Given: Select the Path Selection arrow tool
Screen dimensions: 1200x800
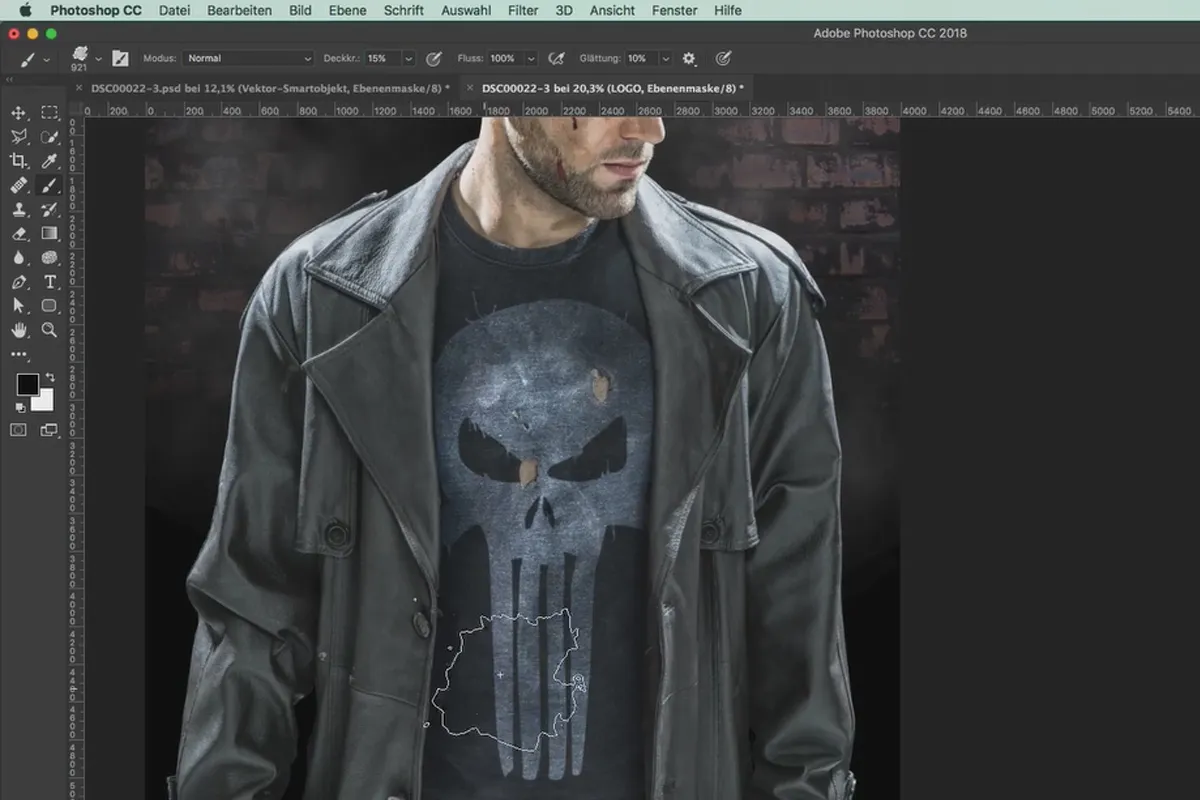Looking at the screenshot, I should pyautogui.click(x=18, y=306).
